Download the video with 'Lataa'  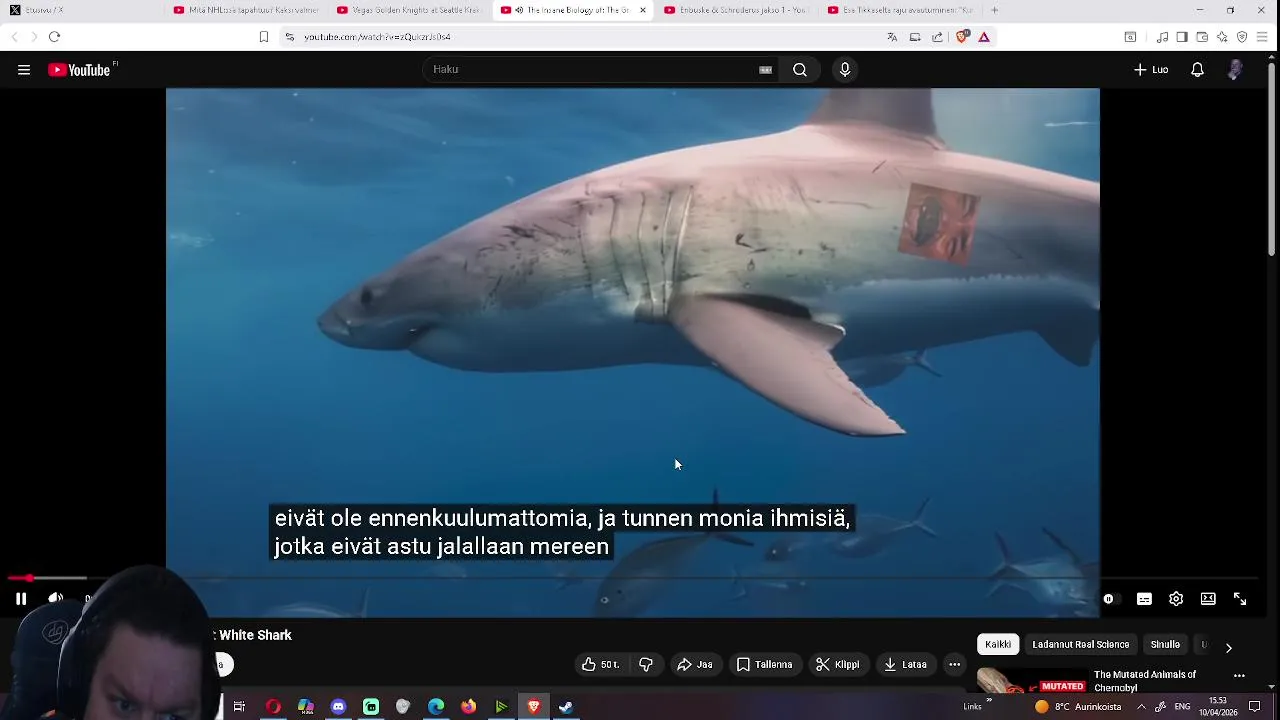(906, 664)
